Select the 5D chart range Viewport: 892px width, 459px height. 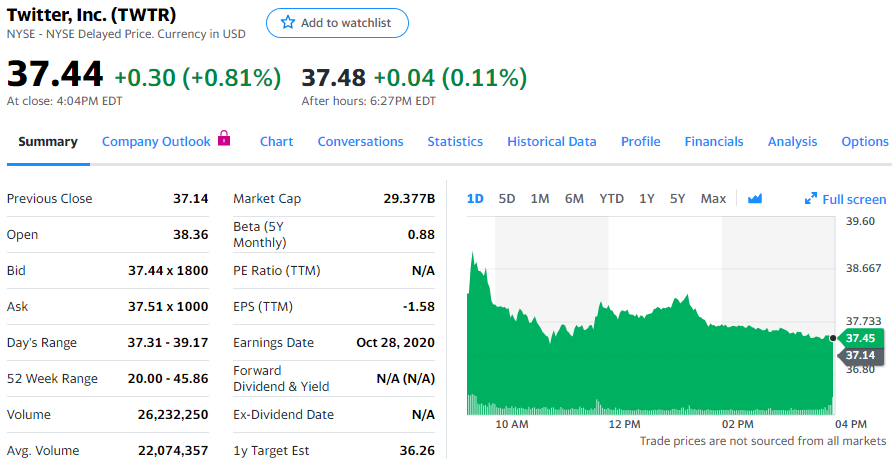click(x=506, y=199)
